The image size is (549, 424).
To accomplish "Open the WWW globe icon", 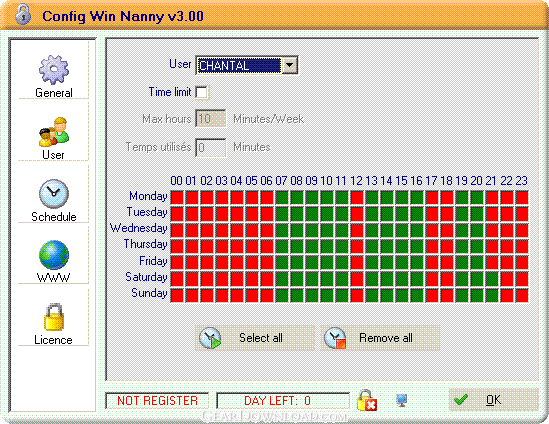I will [54, 255].
